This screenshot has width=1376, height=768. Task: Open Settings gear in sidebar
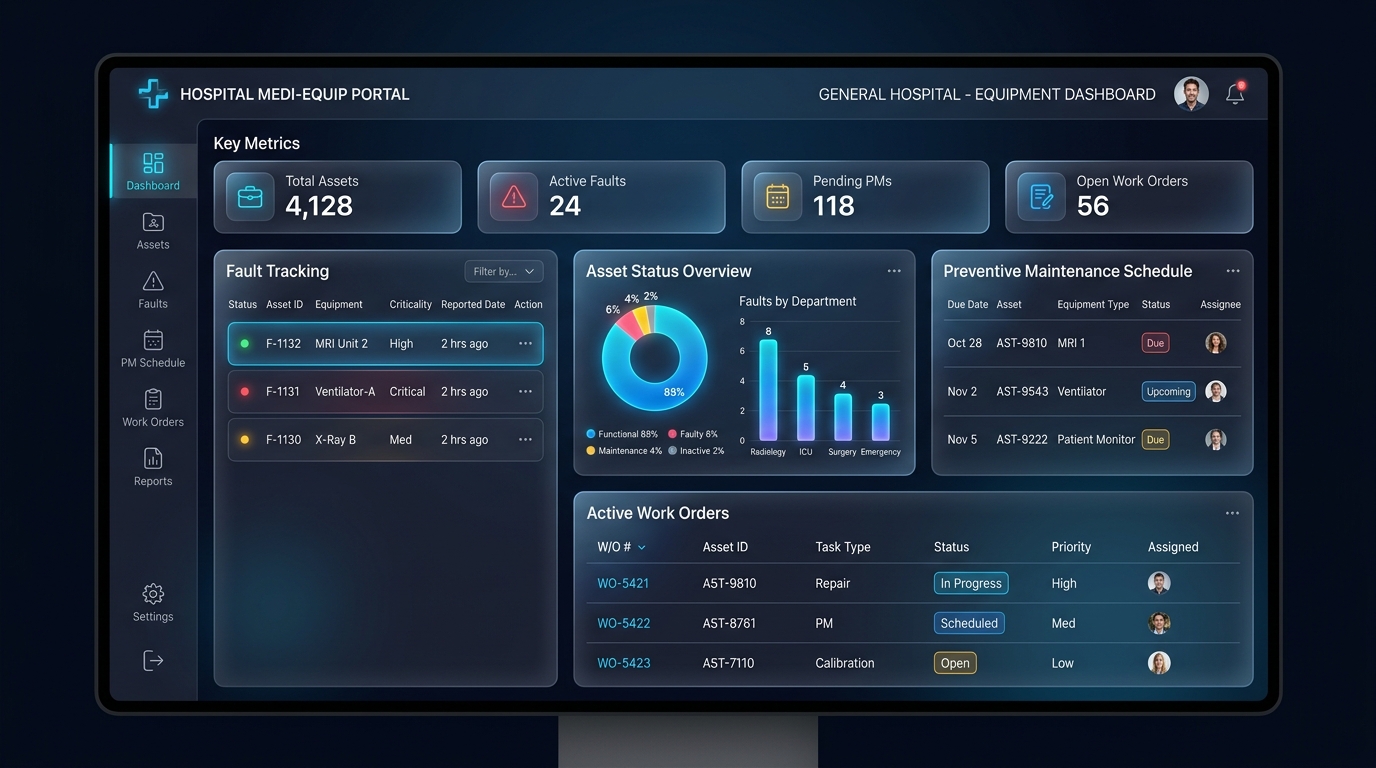coord(153,594)
